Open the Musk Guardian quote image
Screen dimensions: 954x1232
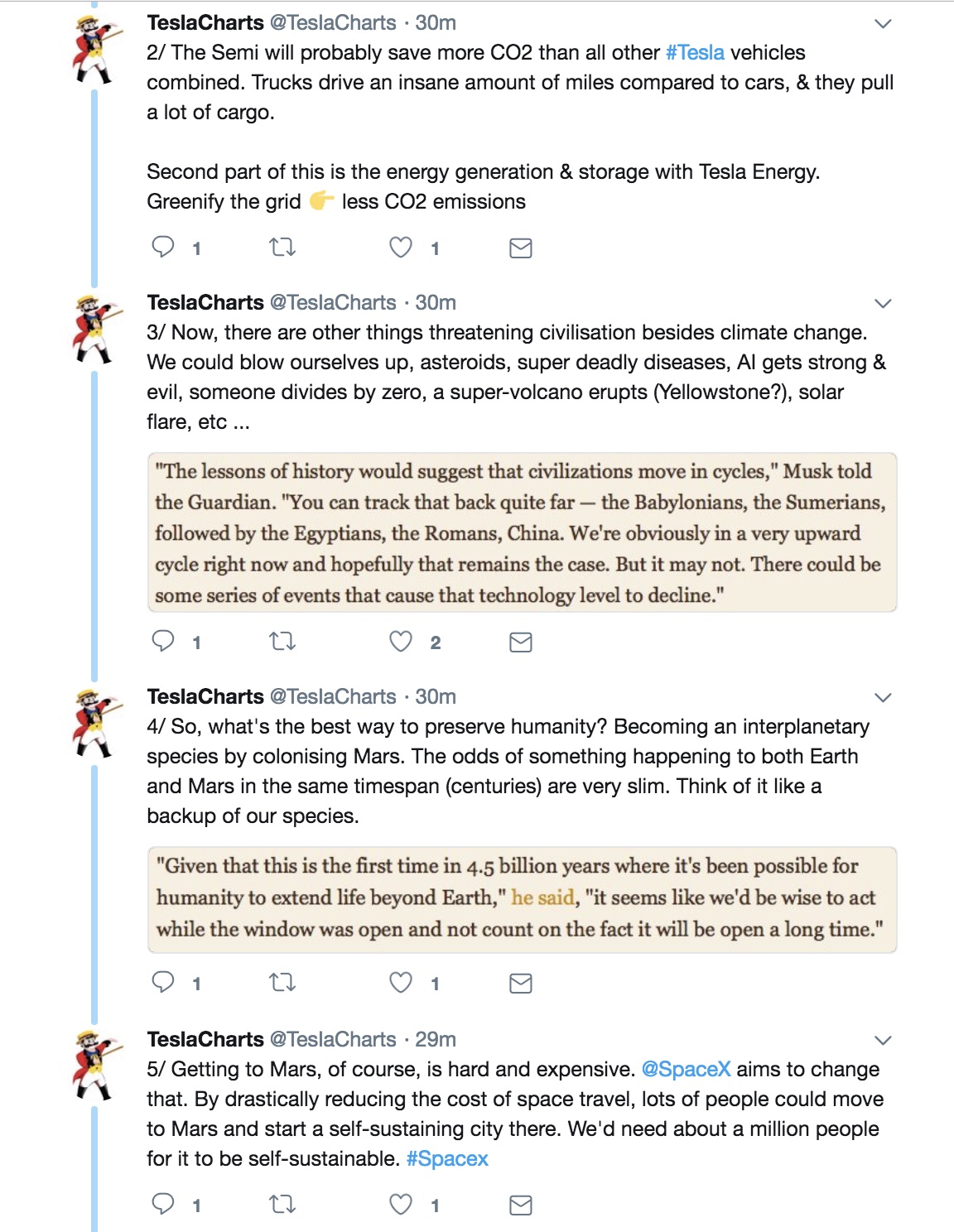(x=522, y=532)
